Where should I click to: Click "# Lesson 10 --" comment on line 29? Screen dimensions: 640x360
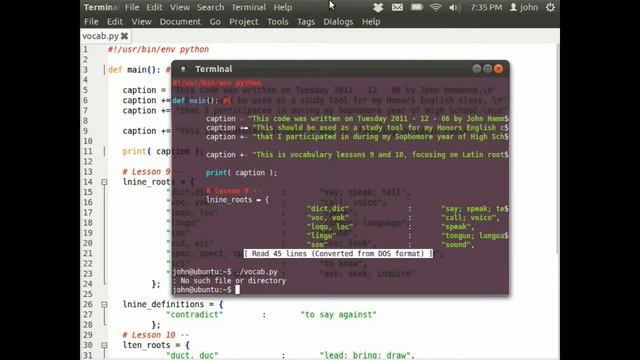[x=156, y=335]
